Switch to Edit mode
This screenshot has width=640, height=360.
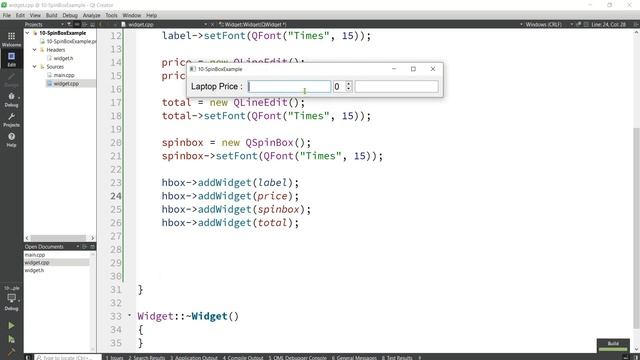(11, 59)
